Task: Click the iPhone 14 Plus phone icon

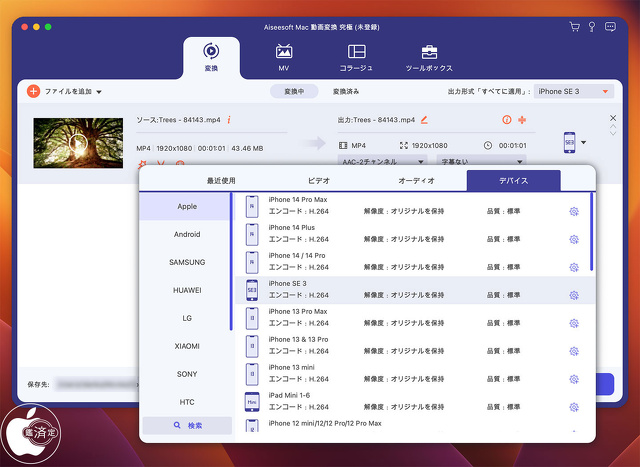Action: (x=252, y=234)
